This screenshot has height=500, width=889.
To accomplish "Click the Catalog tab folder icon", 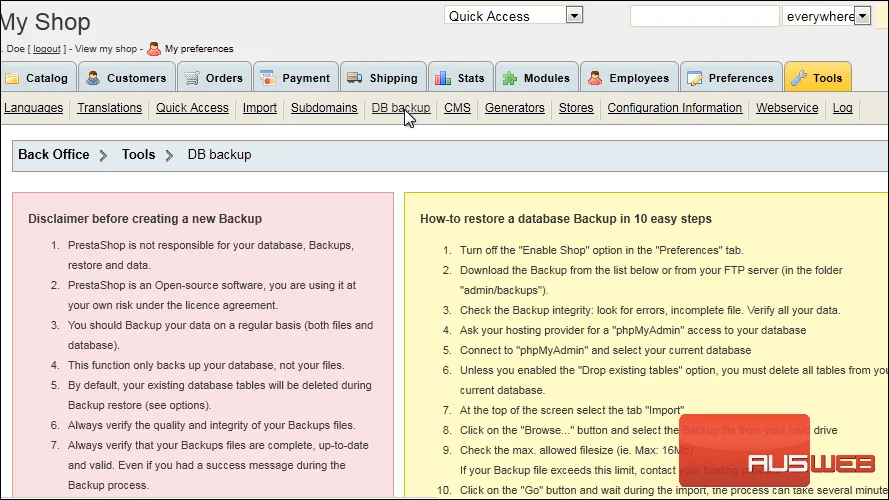I will [x=12, y=78].
